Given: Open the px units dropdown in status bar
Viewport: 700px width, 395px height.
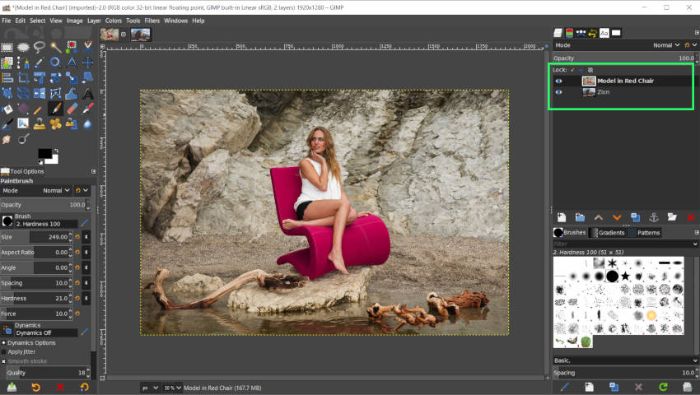Looking at the screenshot, I should tap(150, 388).
